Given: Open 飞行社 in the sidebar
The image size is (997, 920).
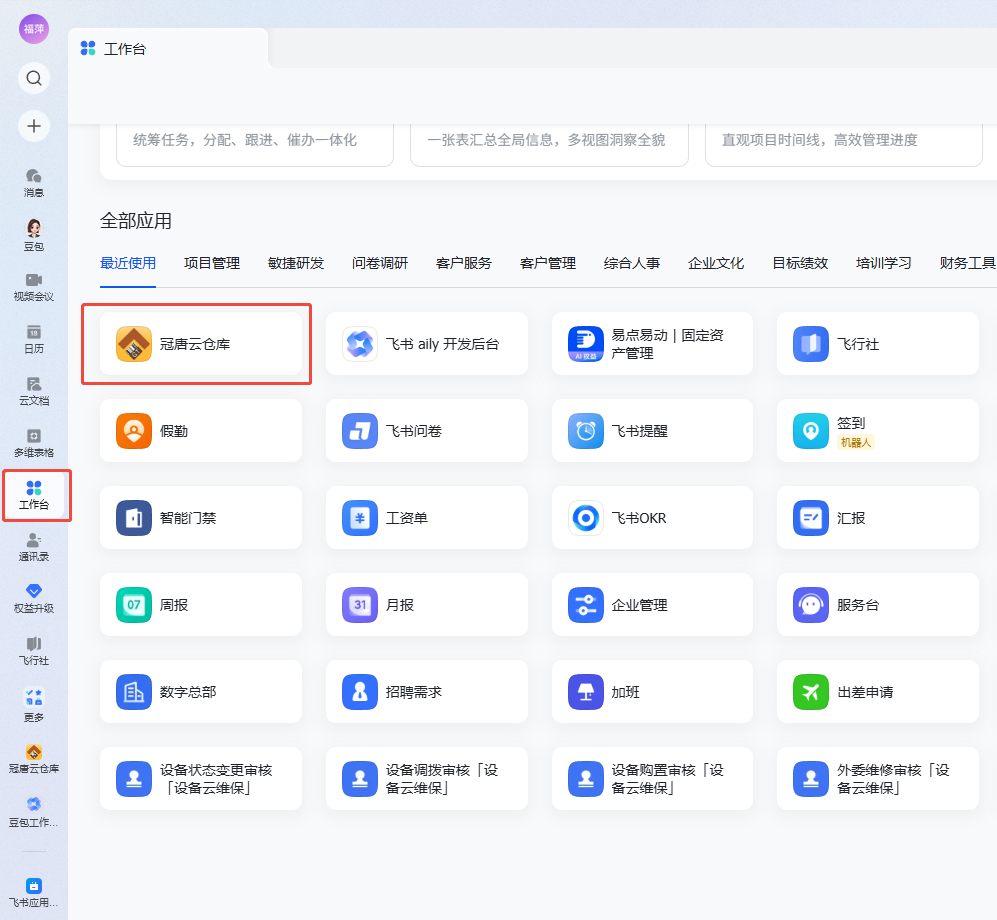Looking at the screenshot, I should pos(34,651).
